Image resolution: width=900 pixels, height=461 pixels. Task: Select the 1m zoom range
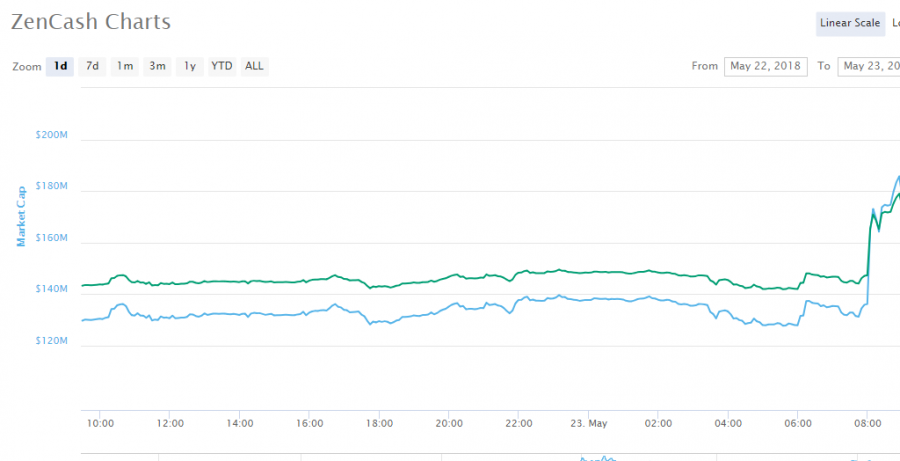click(x=125, y=67)
